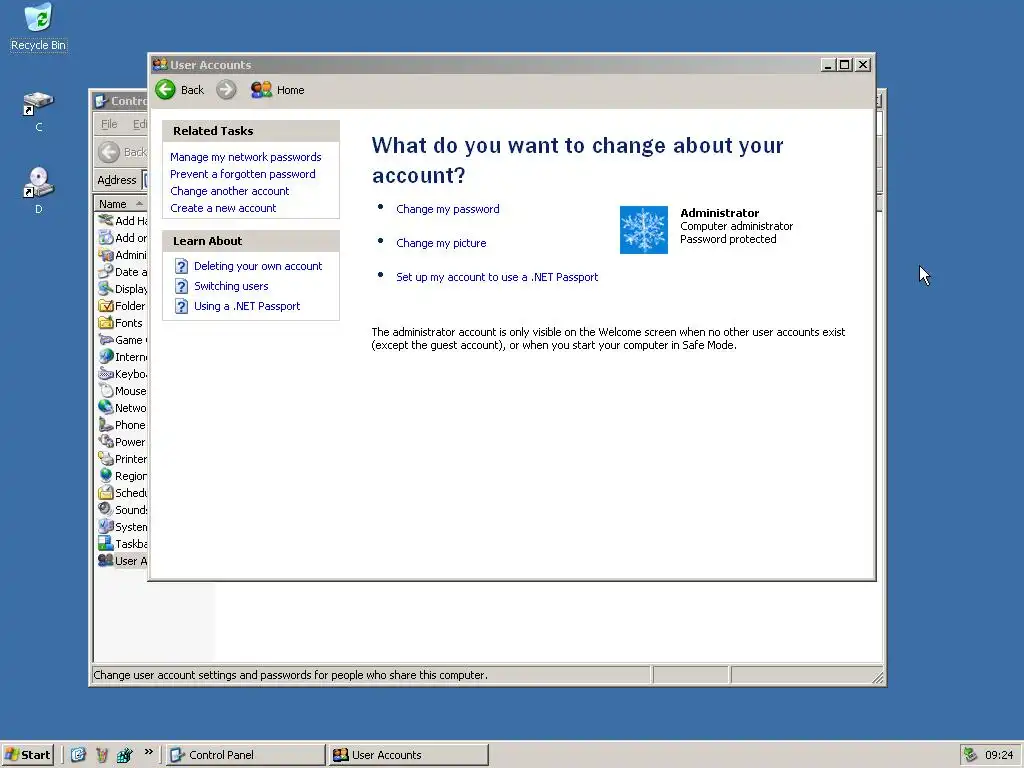The height and width of the screenshot is (768, 1024).
Task: Select Date and Time icon in Control Panel
Action: (106, 272)
